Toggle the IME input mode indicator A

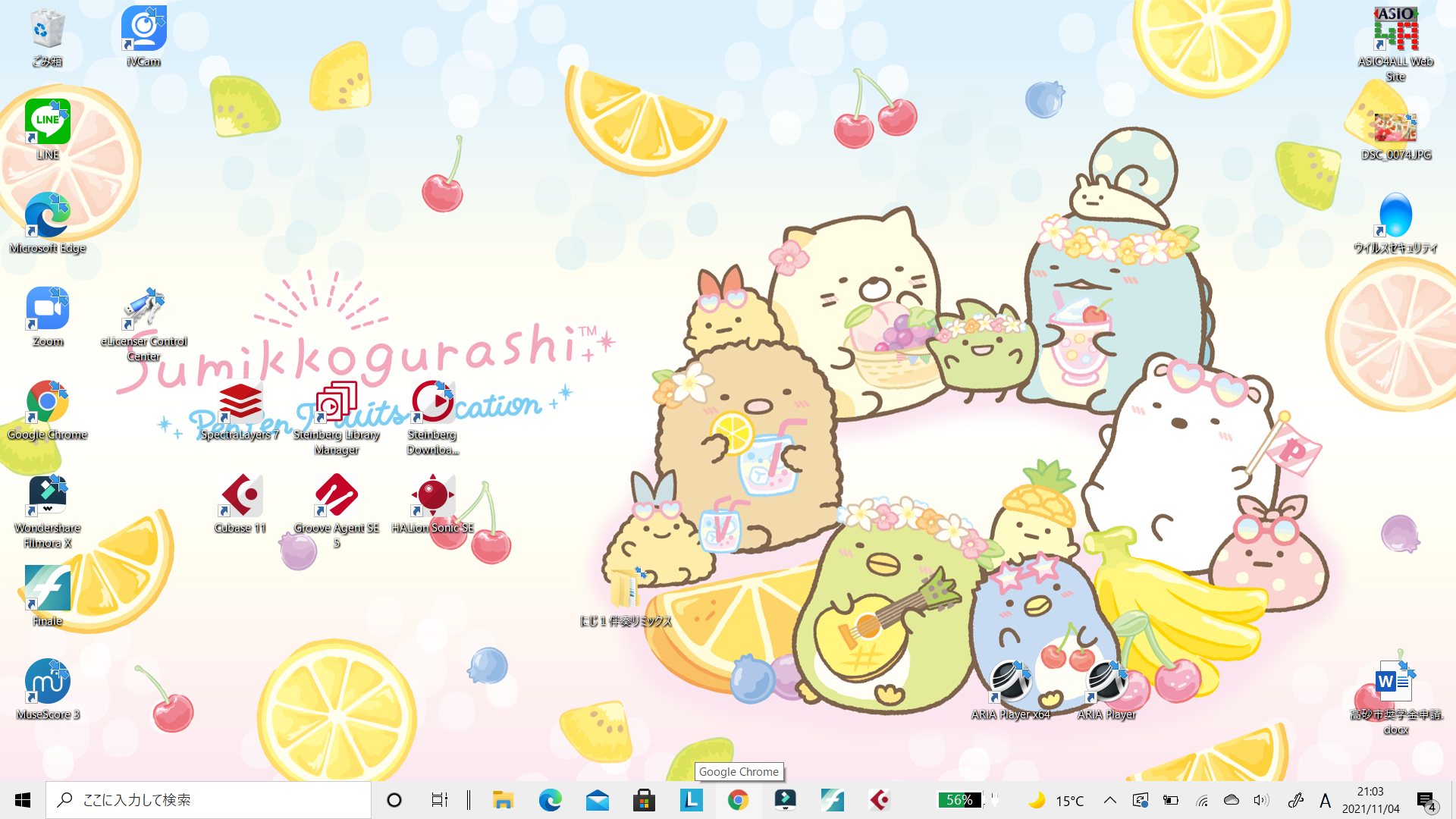(1325, 800)
